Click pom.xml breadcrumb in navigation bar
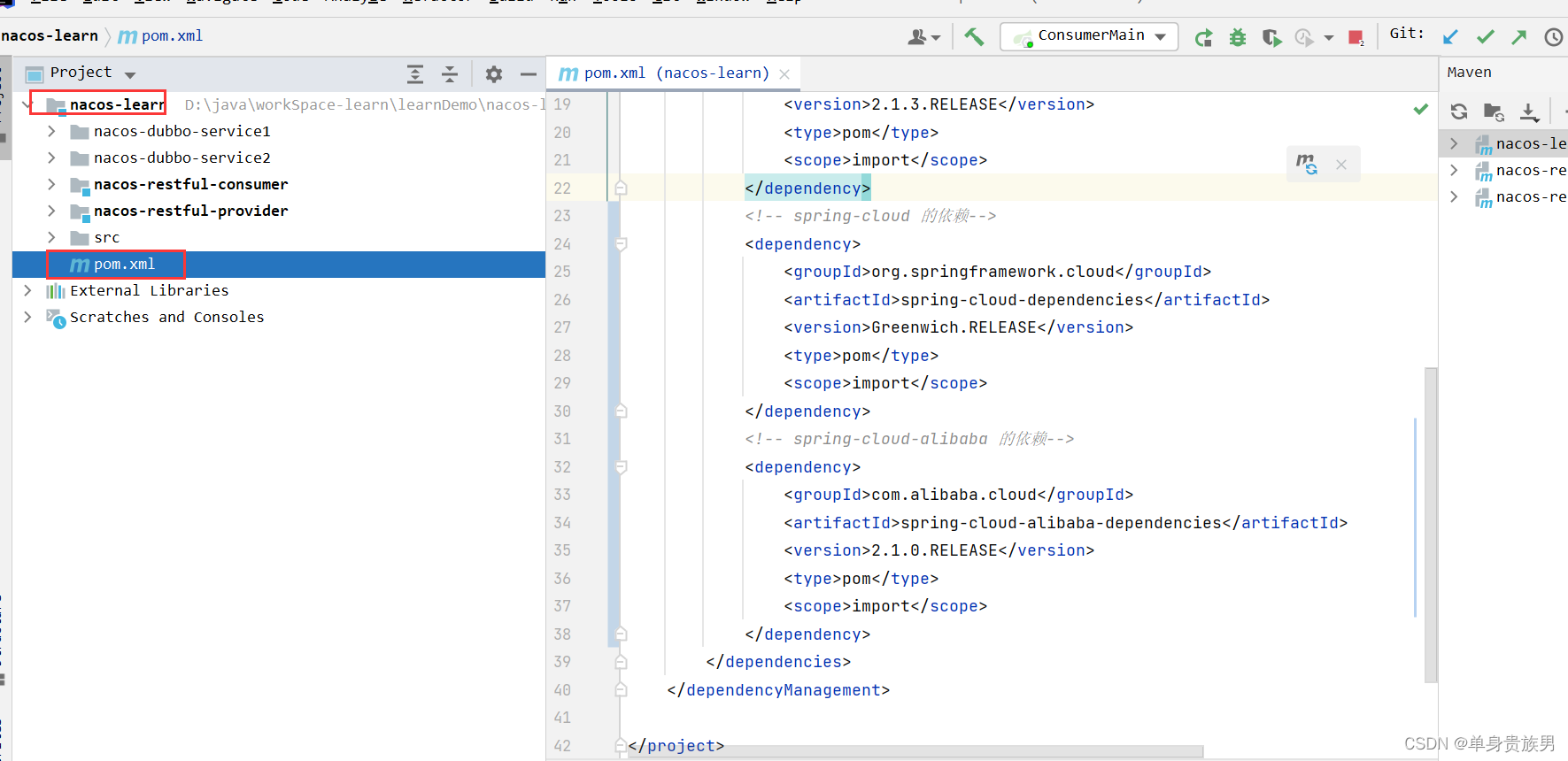The width and height of the screenshot is (1568, 761). 161,36
